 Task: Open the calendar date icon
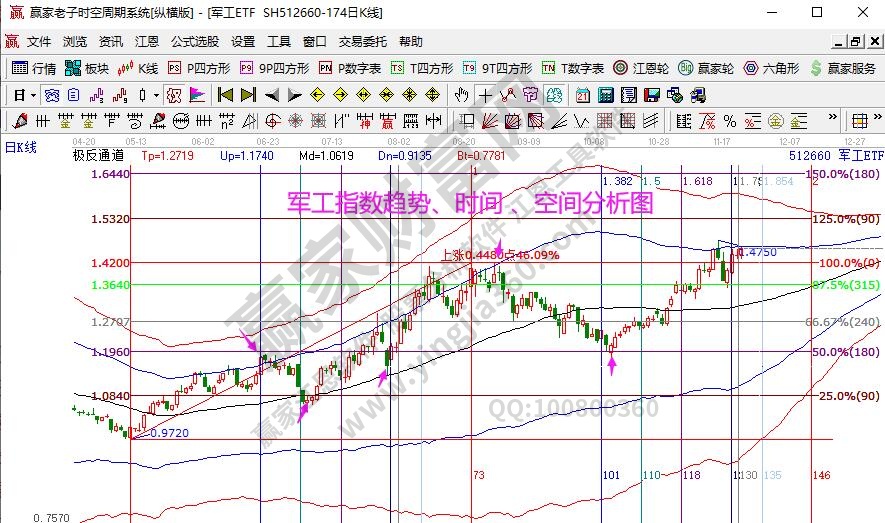point(583,95)
